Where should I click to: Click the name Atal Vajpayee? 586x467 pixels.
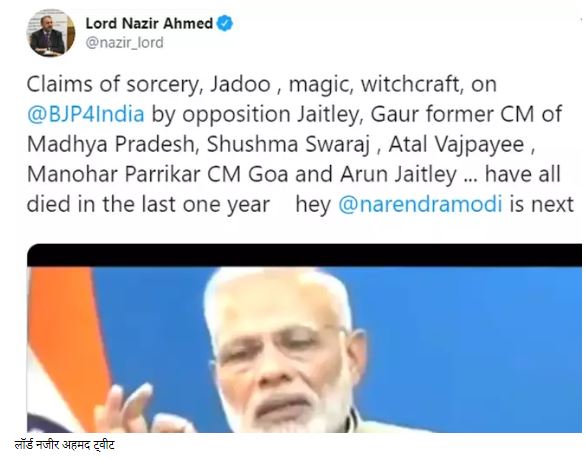tap(456, 145)
